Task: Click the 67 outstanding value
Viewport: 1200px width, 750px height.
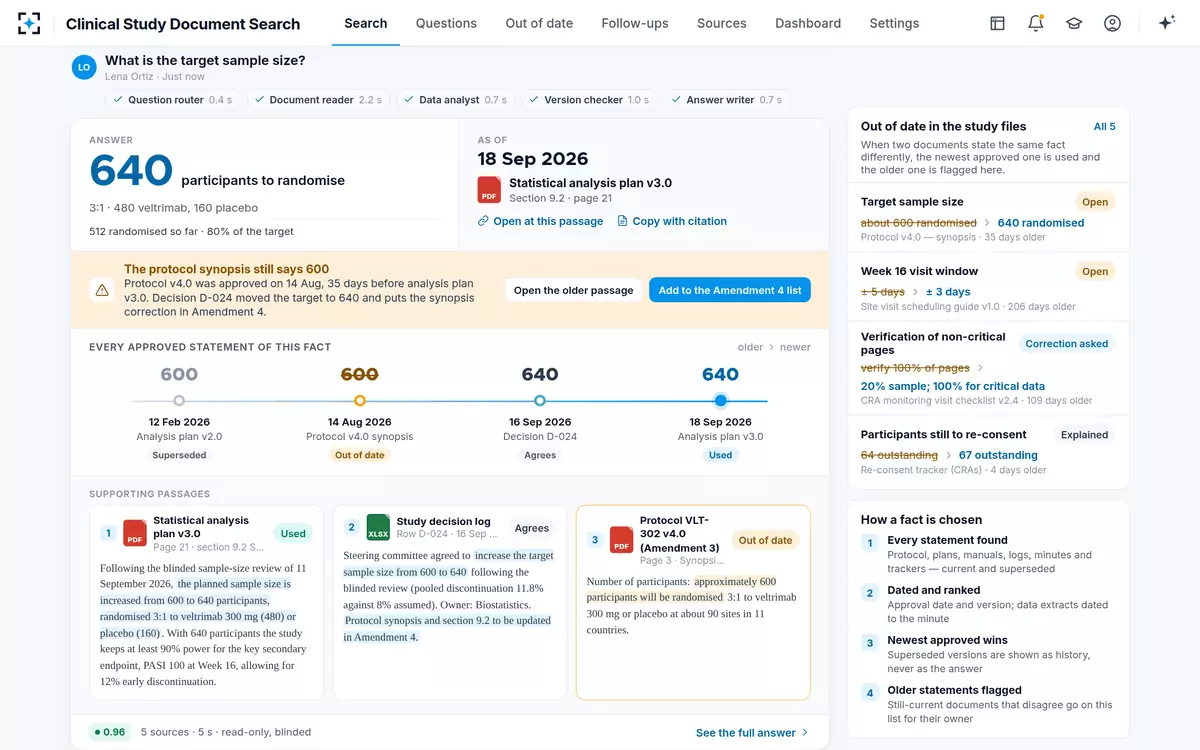Action: tap(998, 455)
